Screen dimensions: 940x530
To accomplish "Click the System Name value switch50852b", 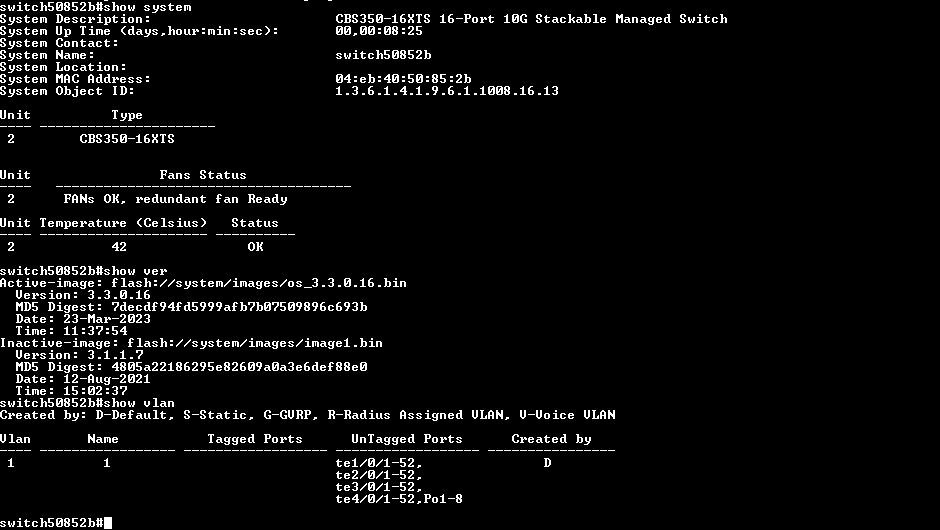I will pyautogui.click(x=383, y=55).
